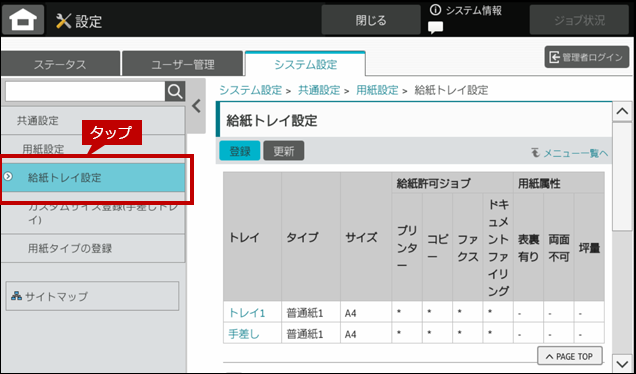Click the PAGE TOP button
This screenshot has width=636, height=374.
pos(569,356)
